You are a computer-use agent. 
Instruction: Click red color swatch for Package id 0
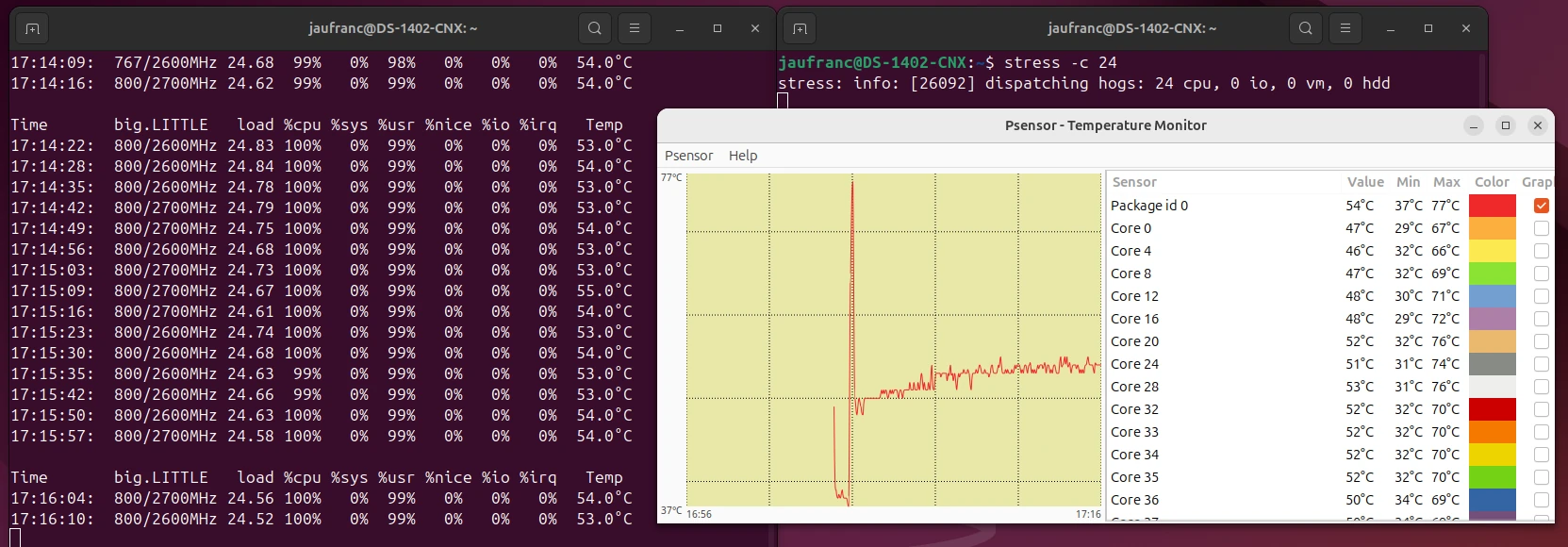point(1493,206)
